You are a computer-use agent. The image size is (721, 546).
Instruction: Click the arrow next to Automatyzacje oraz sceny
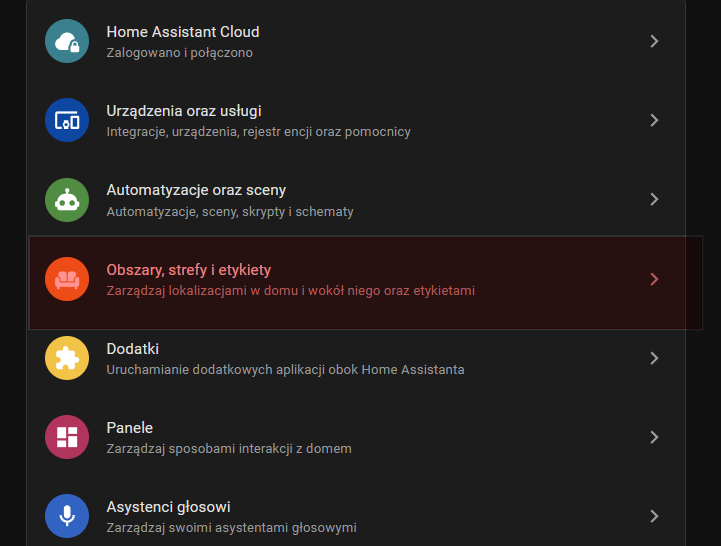click(x=654, y=199)
